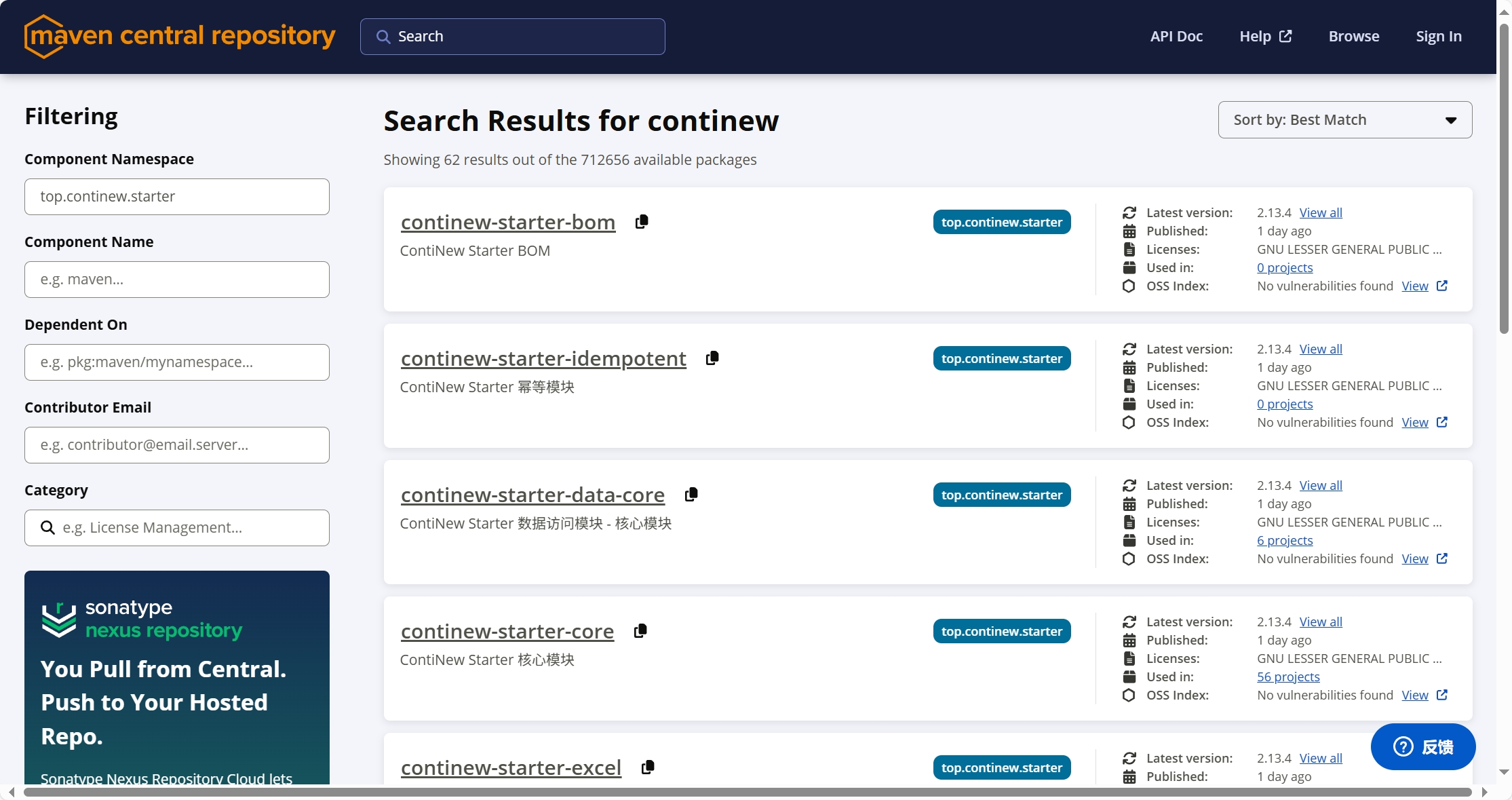Image resolution: width=1512 pixels, height=800 pixels.
Task: Open the continew-starter-bom package
Action: point(507,222)
